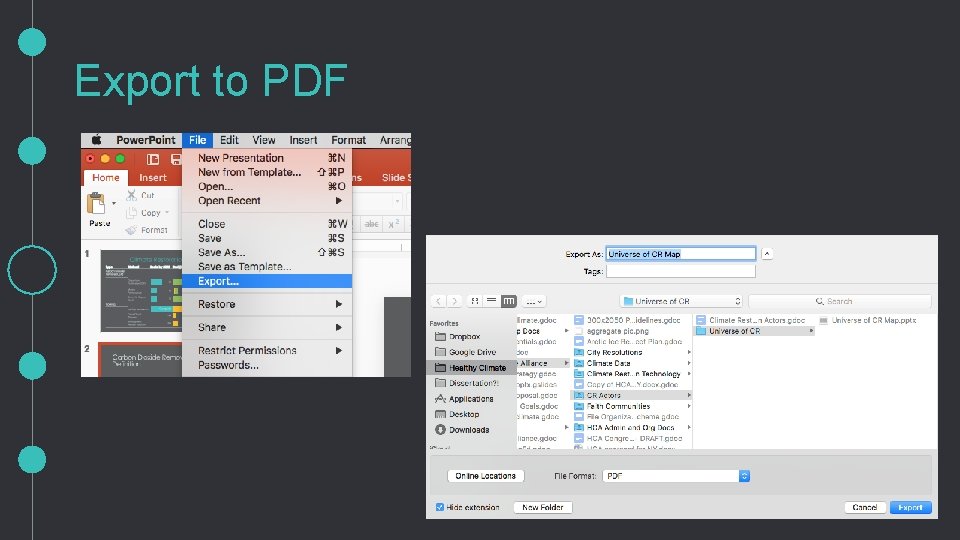Open the File menu
Viewport: 960px width, 540px height.
[197, 140]
